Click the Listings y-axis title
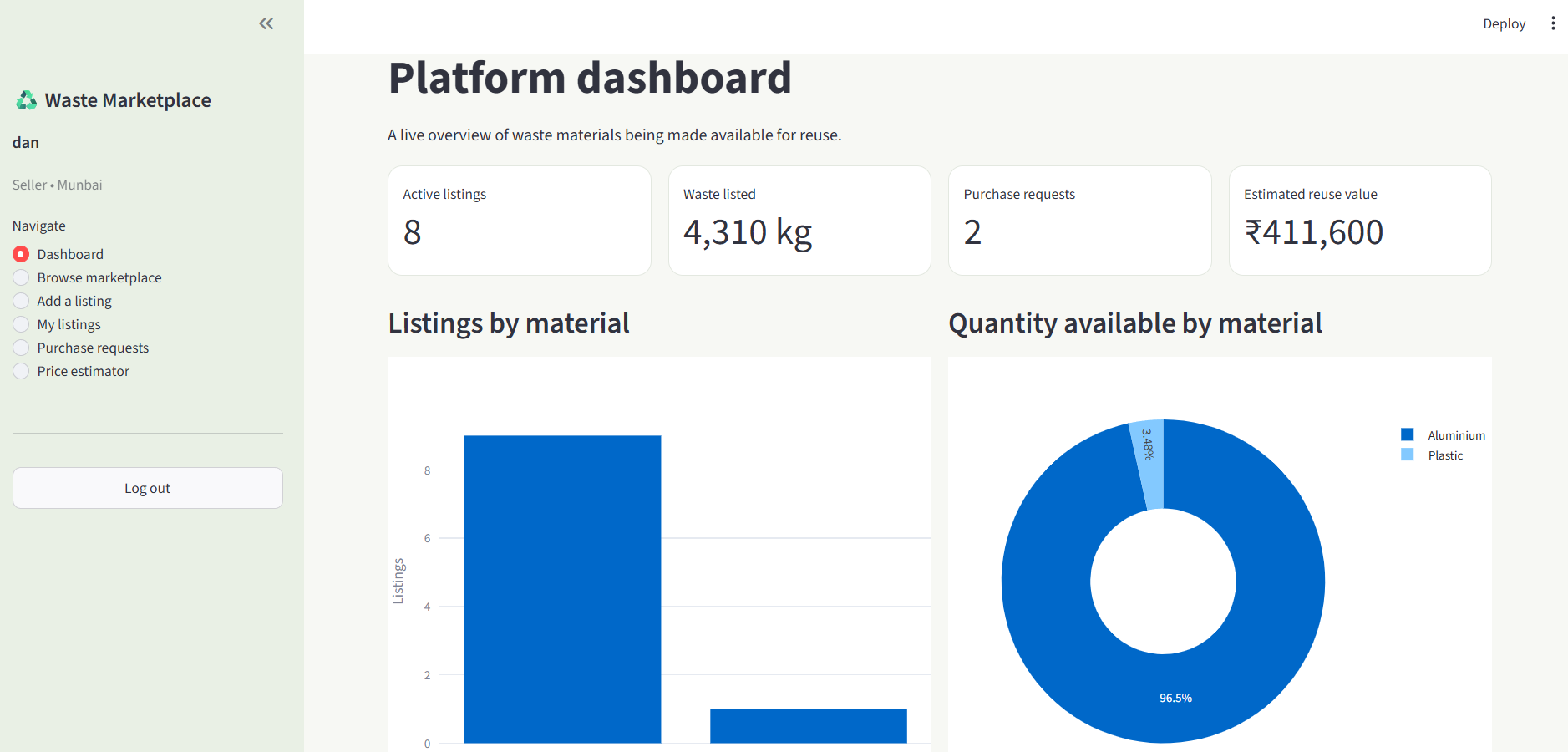 [x=398, y=581]
